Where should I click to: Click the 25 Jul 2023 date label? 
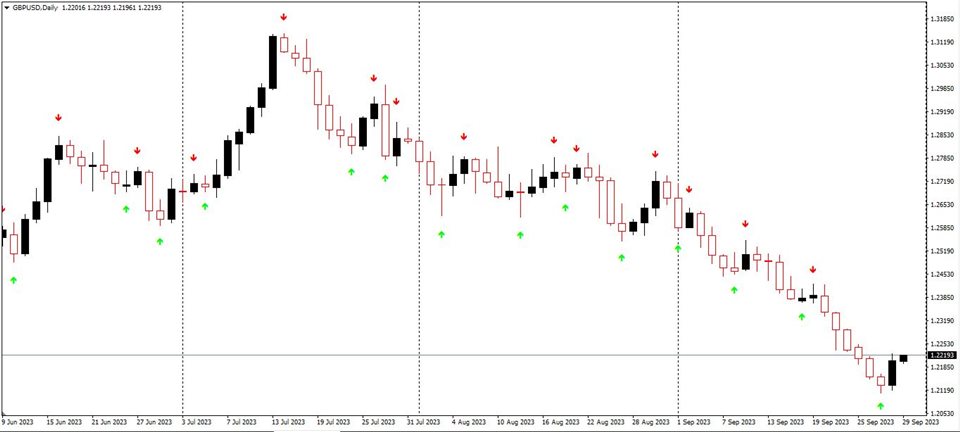tap(379, 422)
